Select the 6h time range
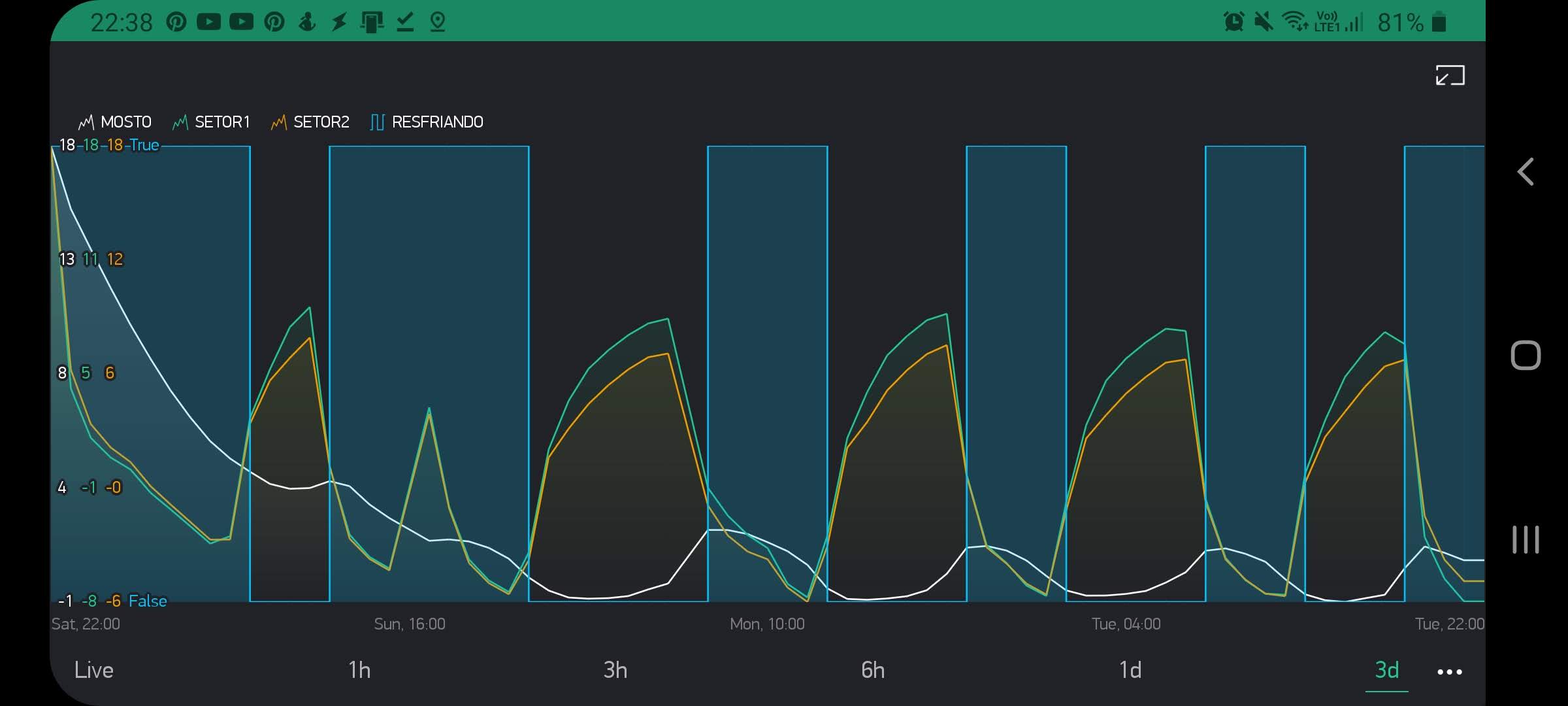Viewport: 1568px width, 706px height. (873, 670)
